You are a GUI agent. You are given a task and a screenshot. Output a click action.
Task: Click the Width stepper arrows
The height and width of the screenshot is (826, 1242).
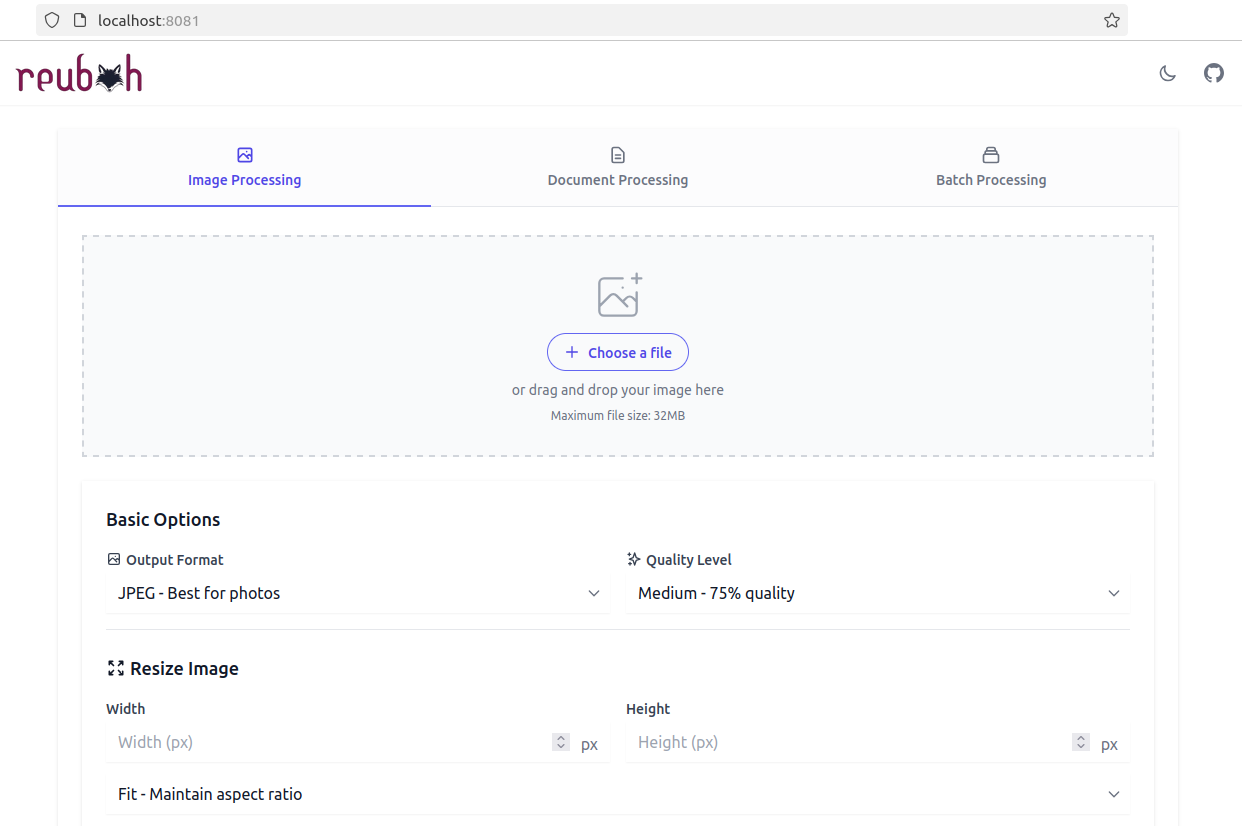click(x=561, y=742)
